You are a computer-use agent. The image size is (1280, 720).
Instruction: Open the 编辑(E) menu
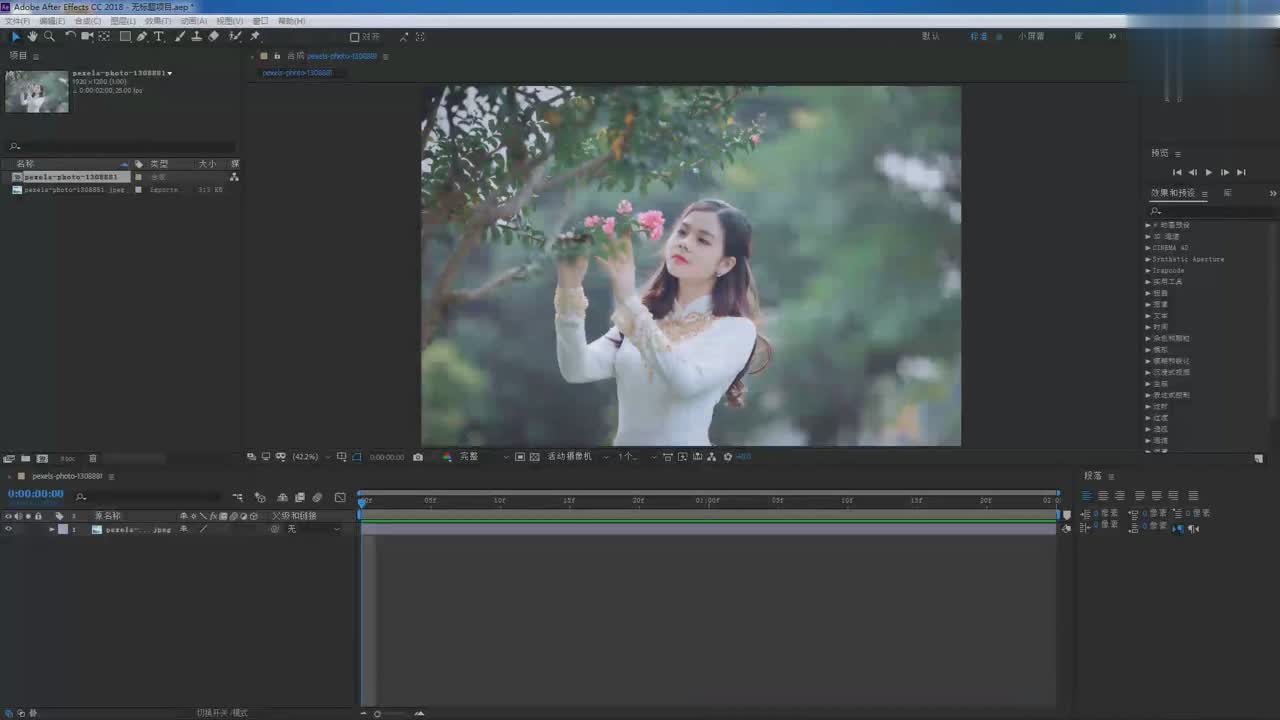tap(52, 21)
